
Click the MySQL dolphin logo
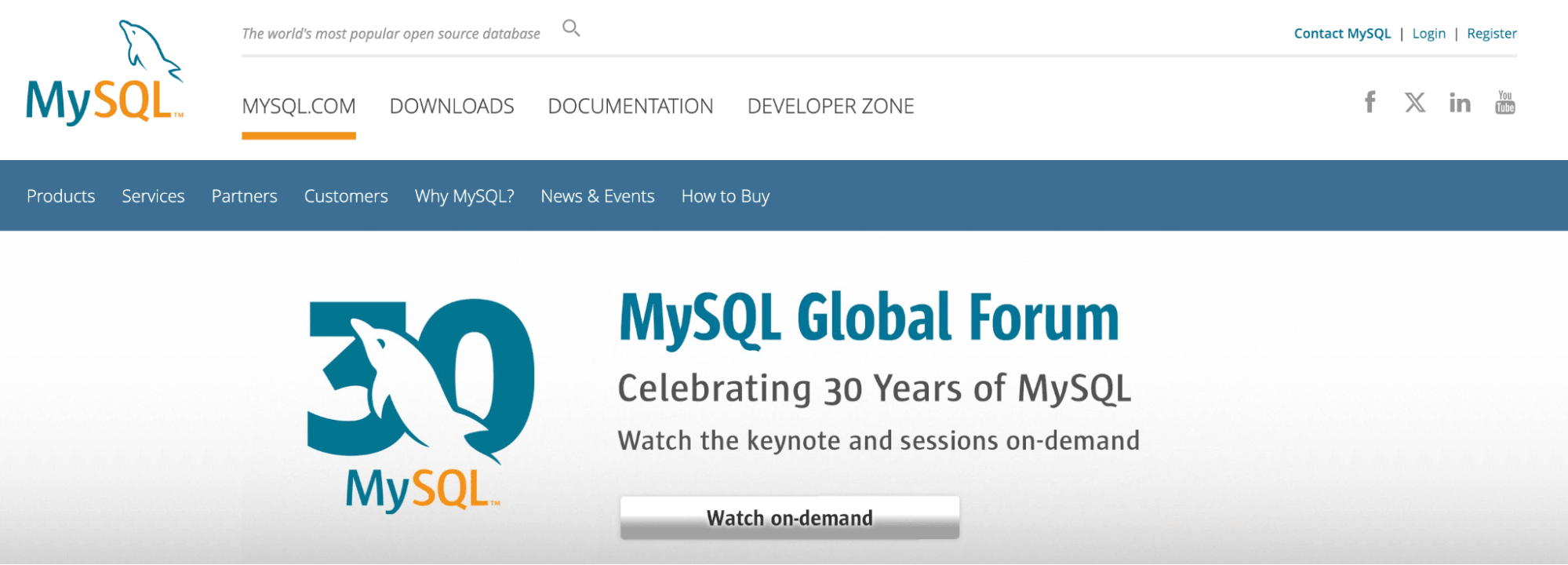point(105,72)
